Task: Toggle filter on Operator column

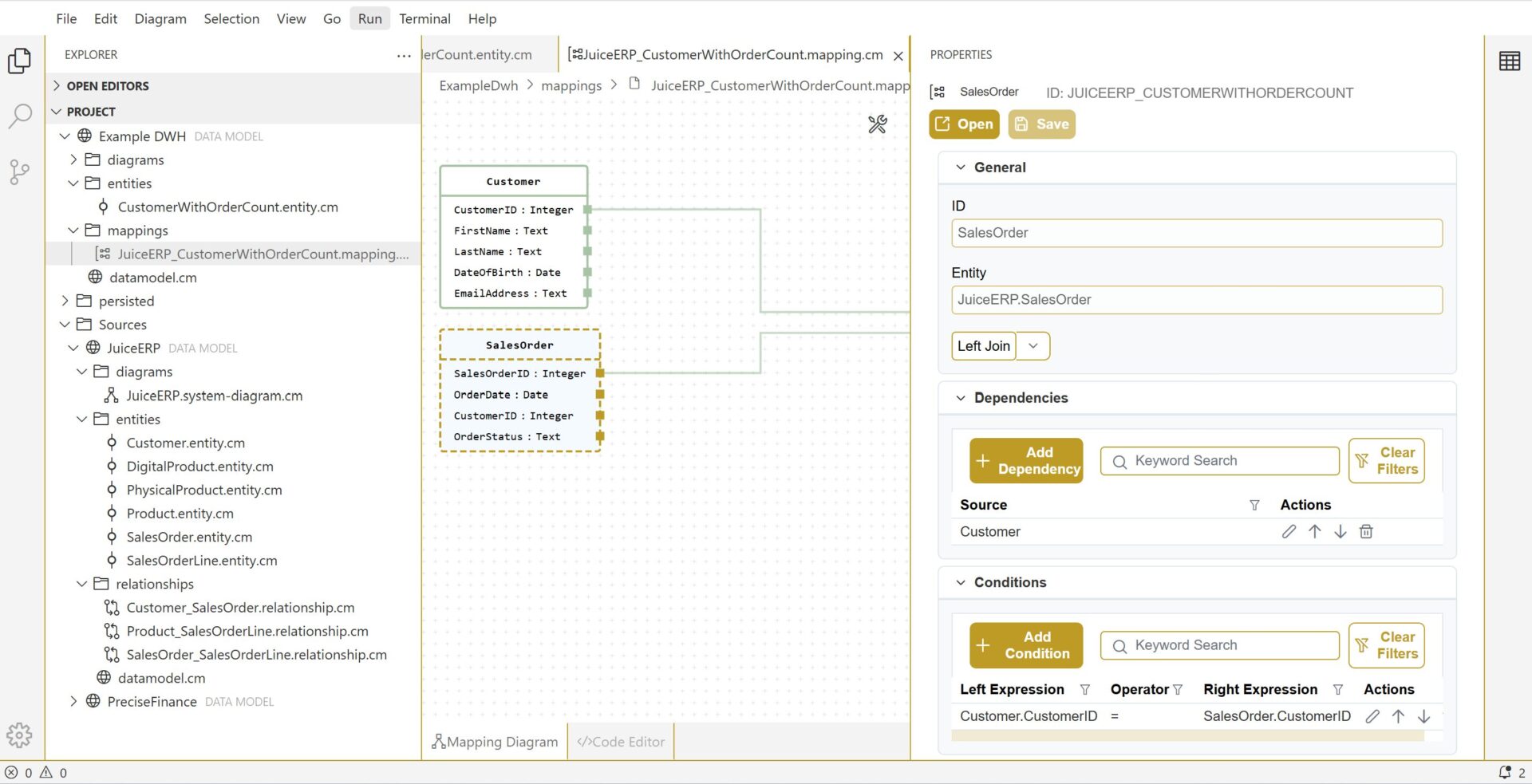Action: tap(1178, 690)
